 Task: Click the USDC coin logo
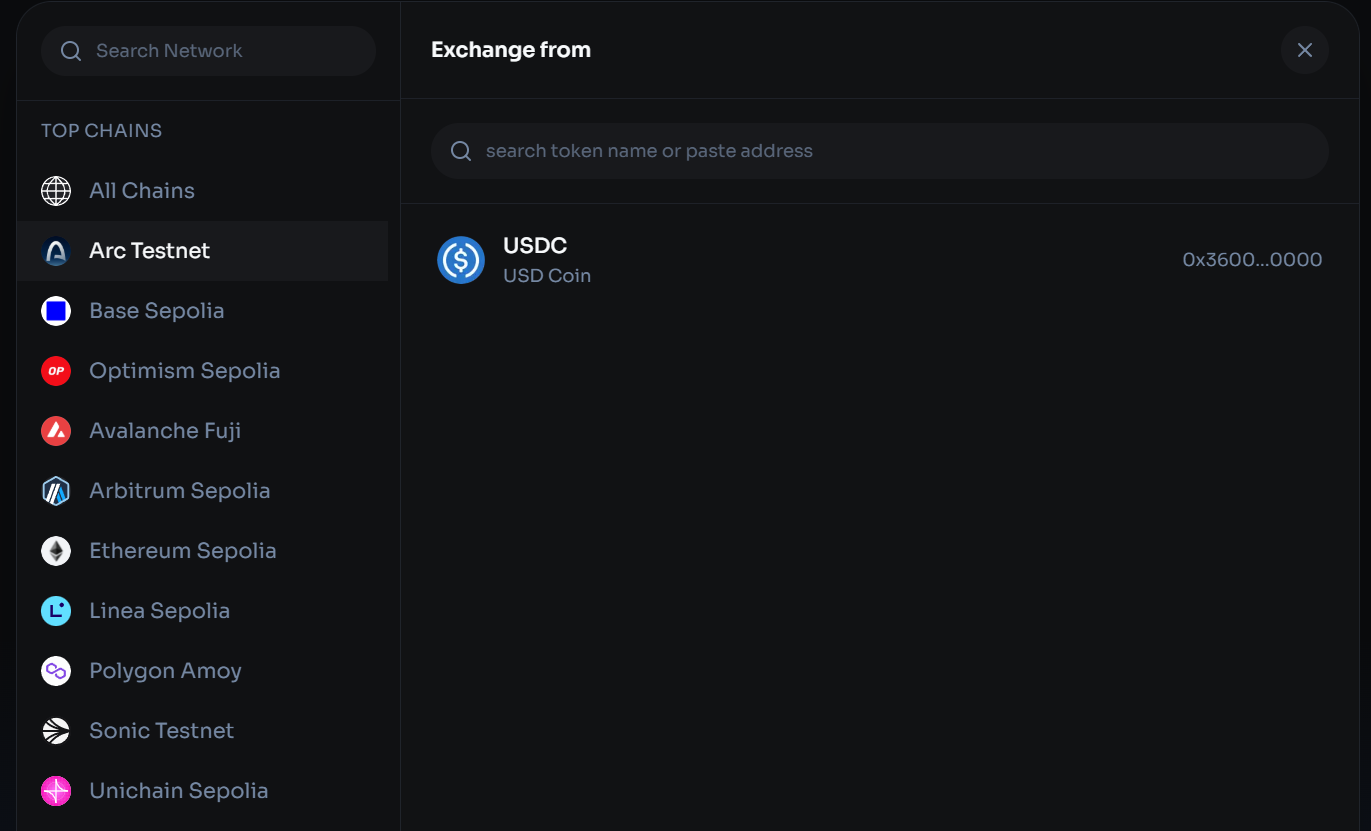pos(461,260)
